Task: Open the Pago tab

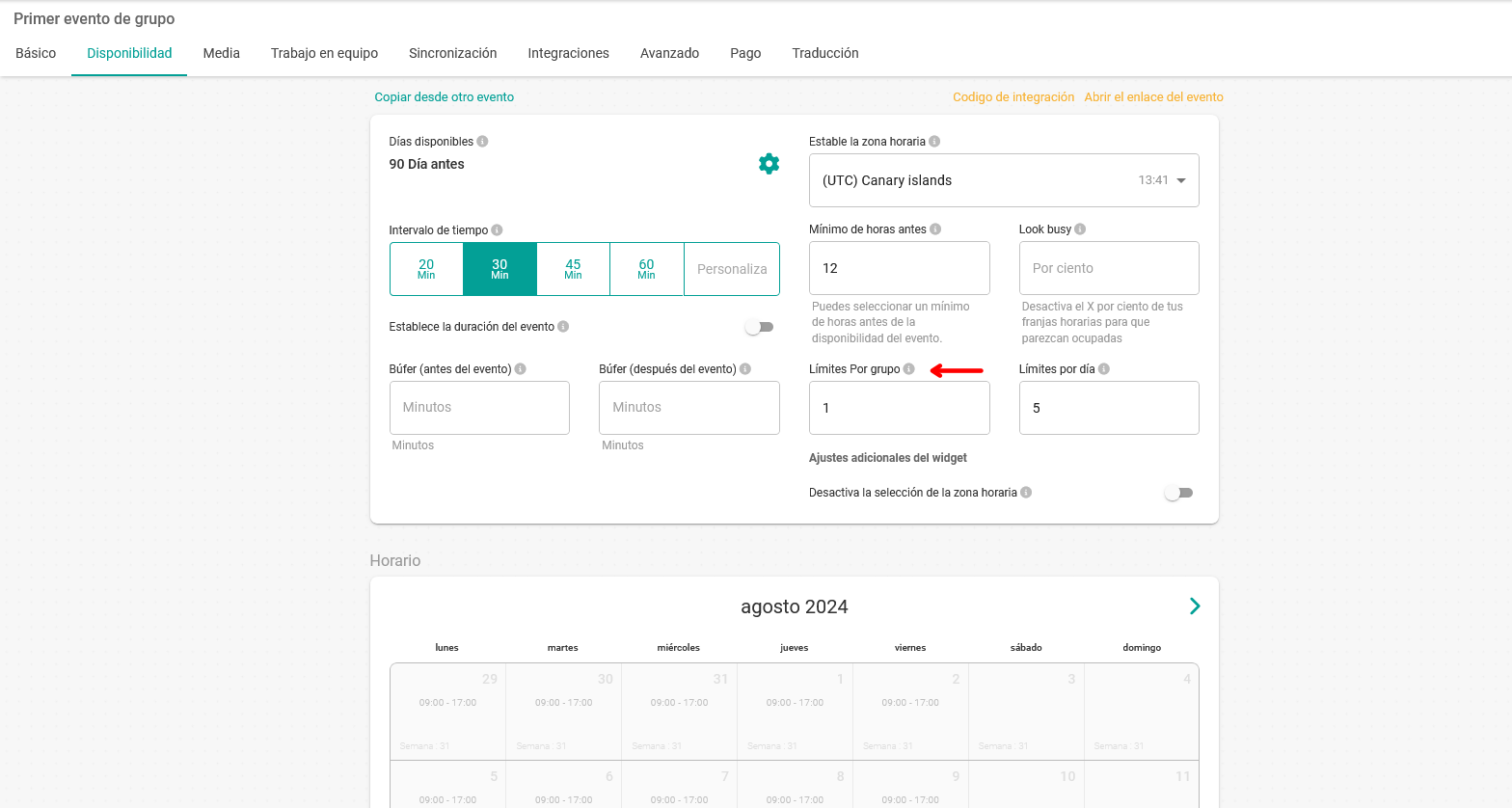Action: pos(745,54)
